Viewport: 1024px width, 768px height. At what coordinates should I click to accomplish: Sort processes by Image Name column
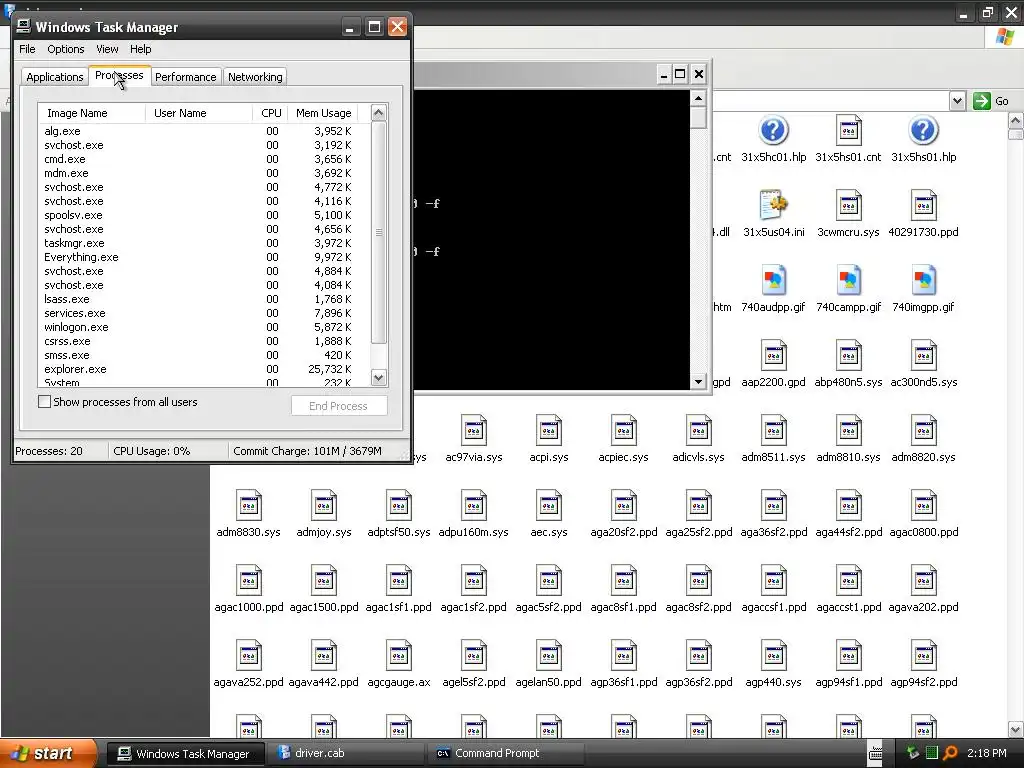coord(92,113)
